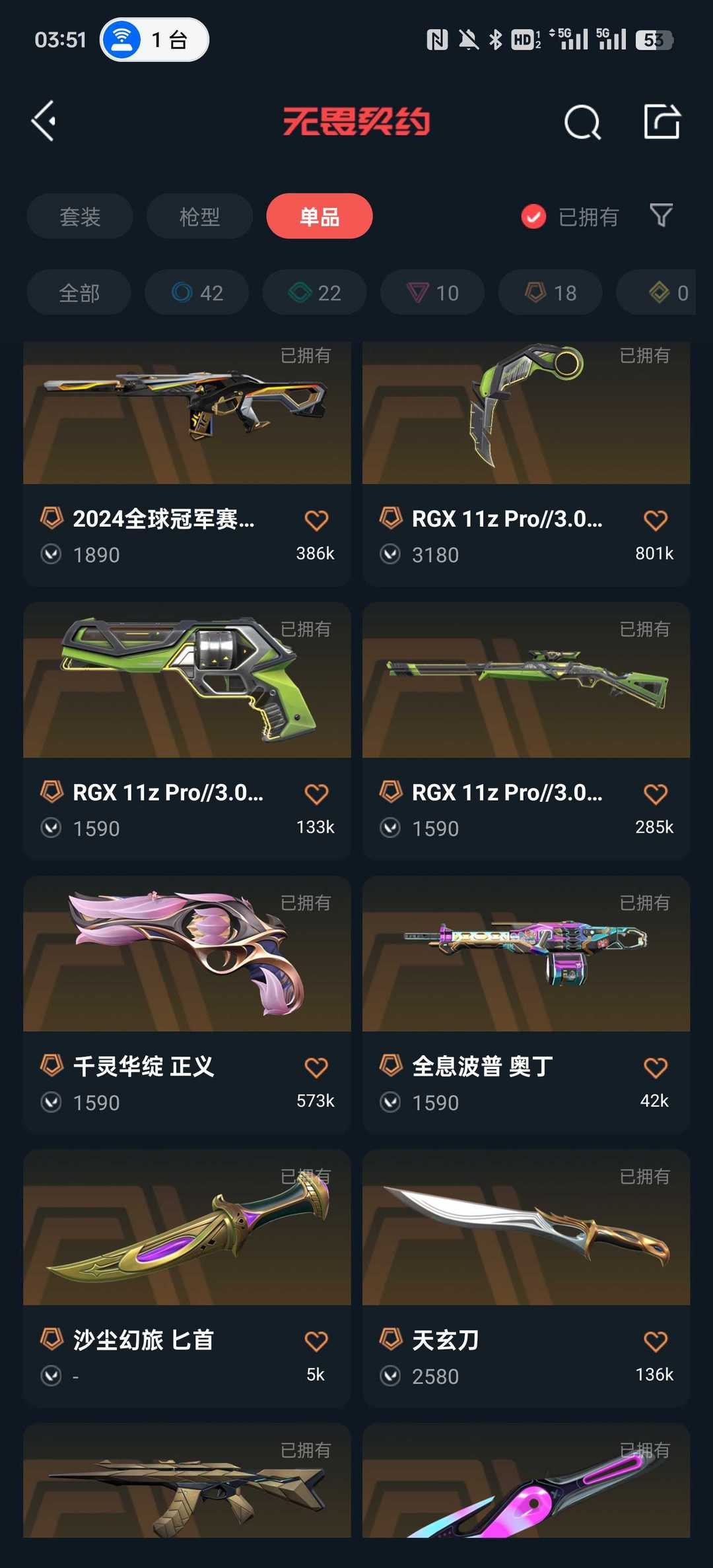This screenshot has height=1568, width=713.
Task: Select the 全部 rarity filter
Action: 79,292
